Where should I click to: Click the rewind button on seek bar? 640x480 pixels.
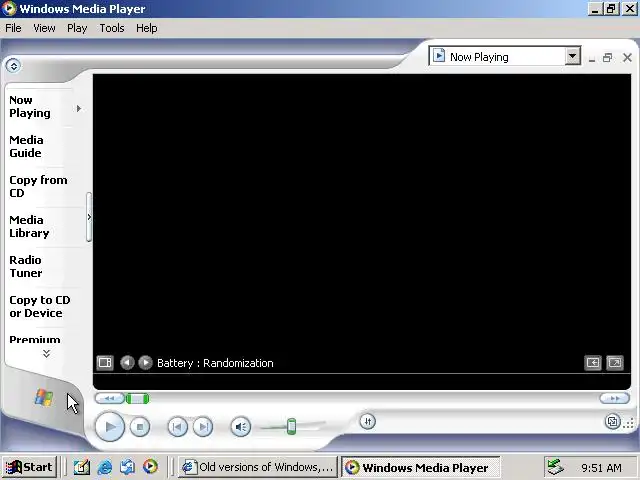pyautogui.click(x=109, y=398)
